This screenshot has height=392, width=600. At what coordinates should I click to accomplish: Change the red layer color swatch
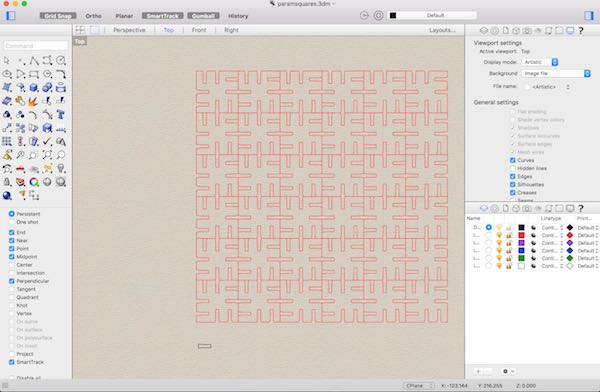coord(521,235)
